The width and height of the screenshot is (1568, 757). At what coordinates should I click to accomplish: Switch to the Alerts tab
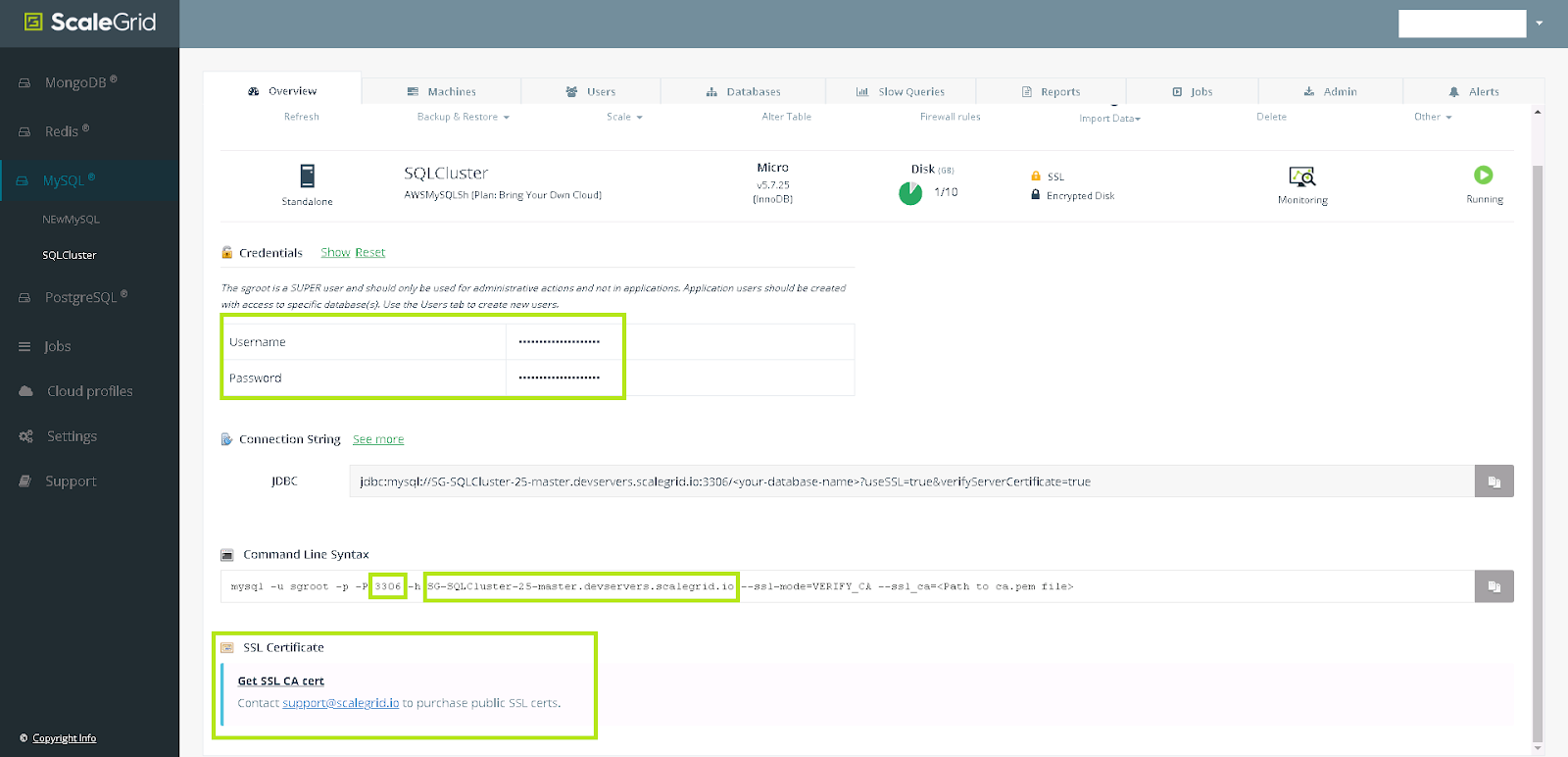click(1474, 91)
